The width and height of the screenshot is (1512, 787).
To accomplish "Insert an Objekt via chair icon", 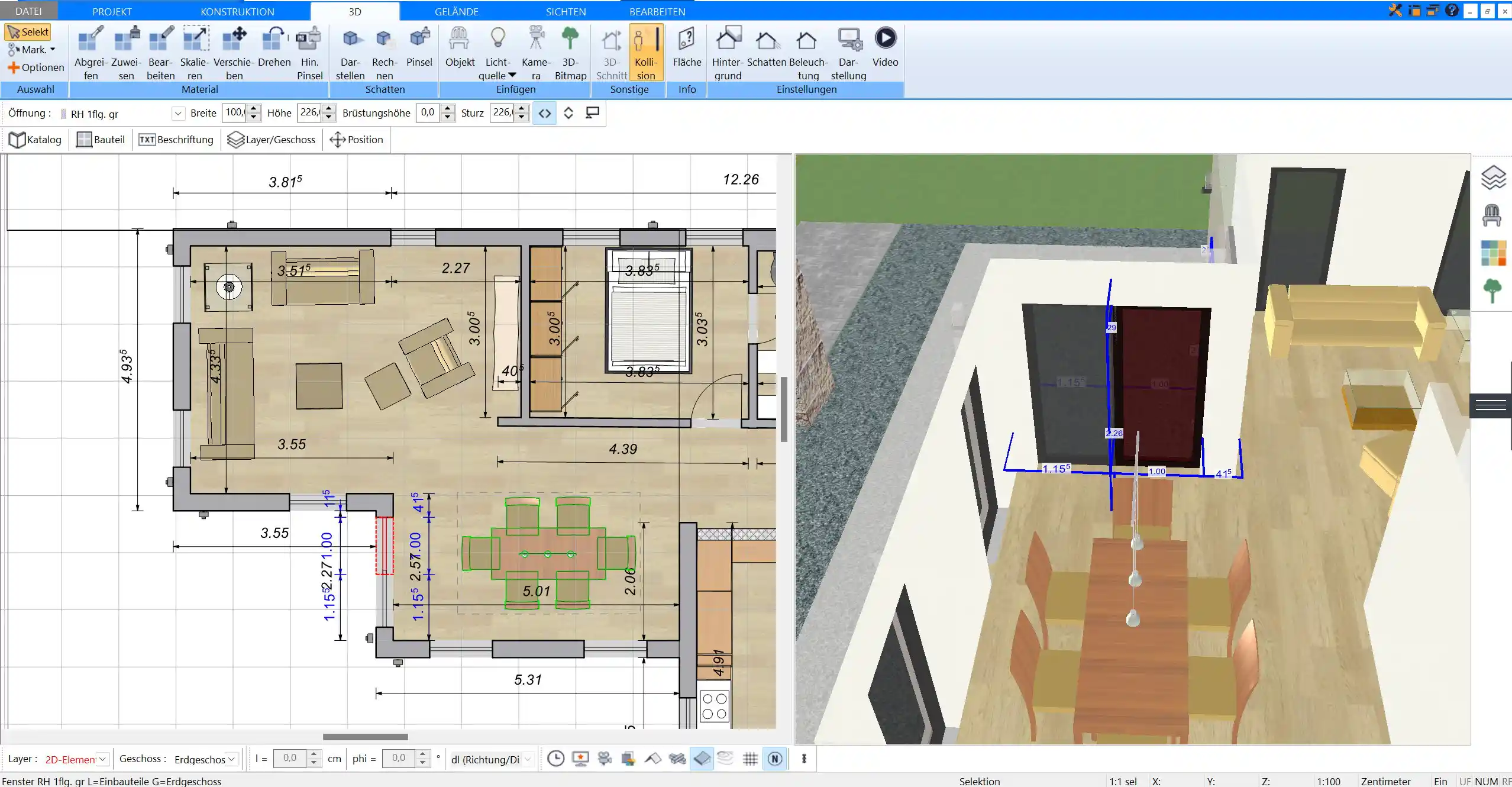I will [x=460, y=46].
